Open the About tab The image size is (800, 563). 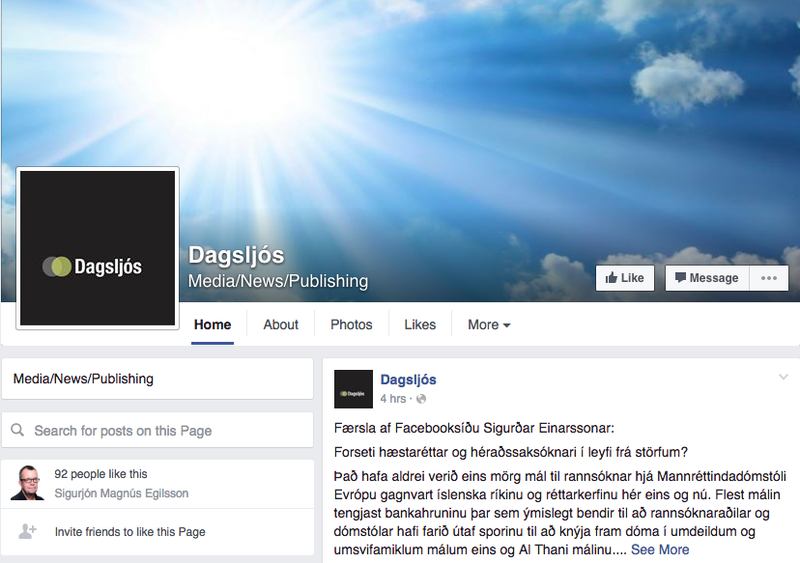(281, 325)
